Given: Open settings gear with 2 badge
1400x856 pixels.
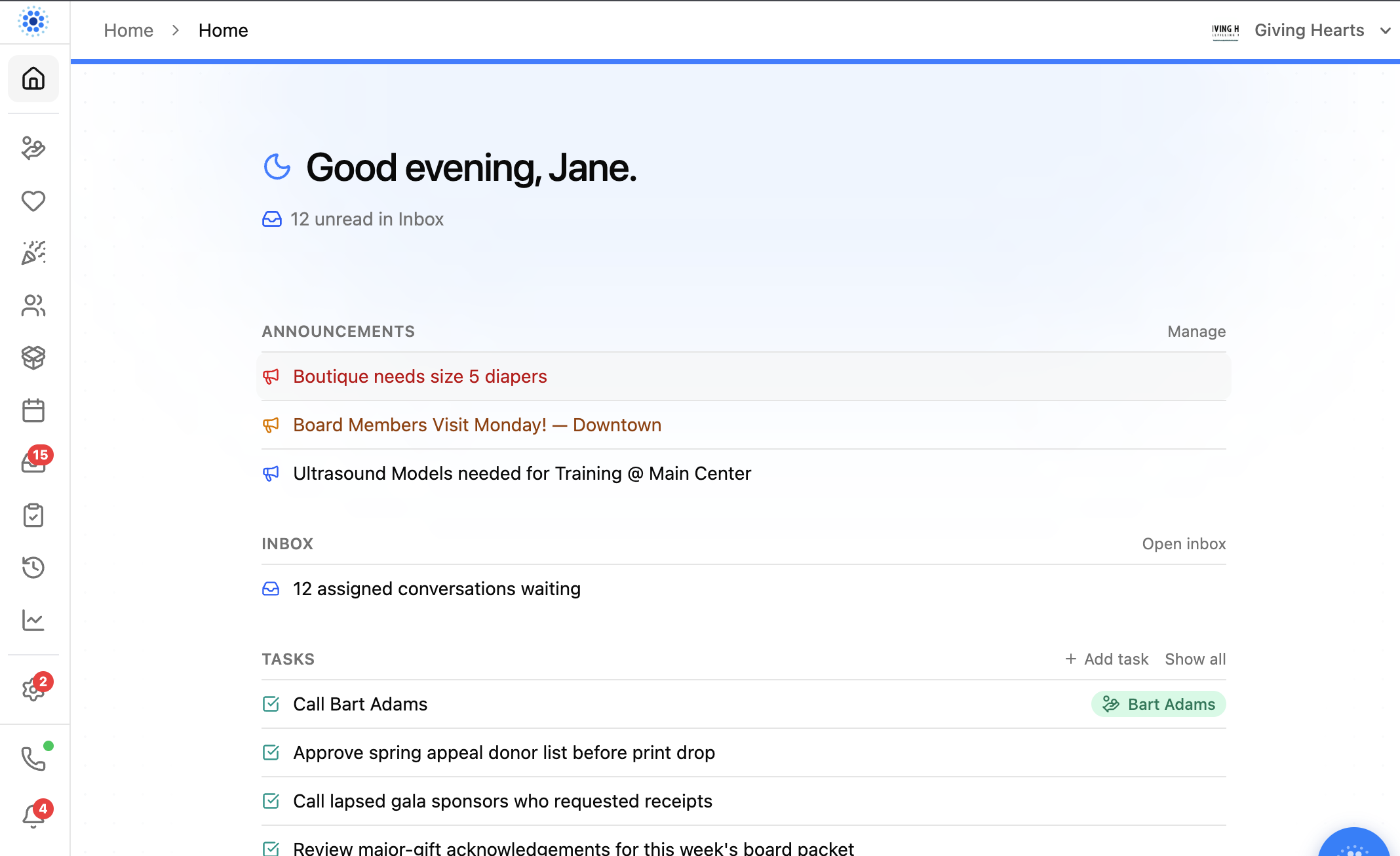Looking at the screenshot, I should (33, 690).
